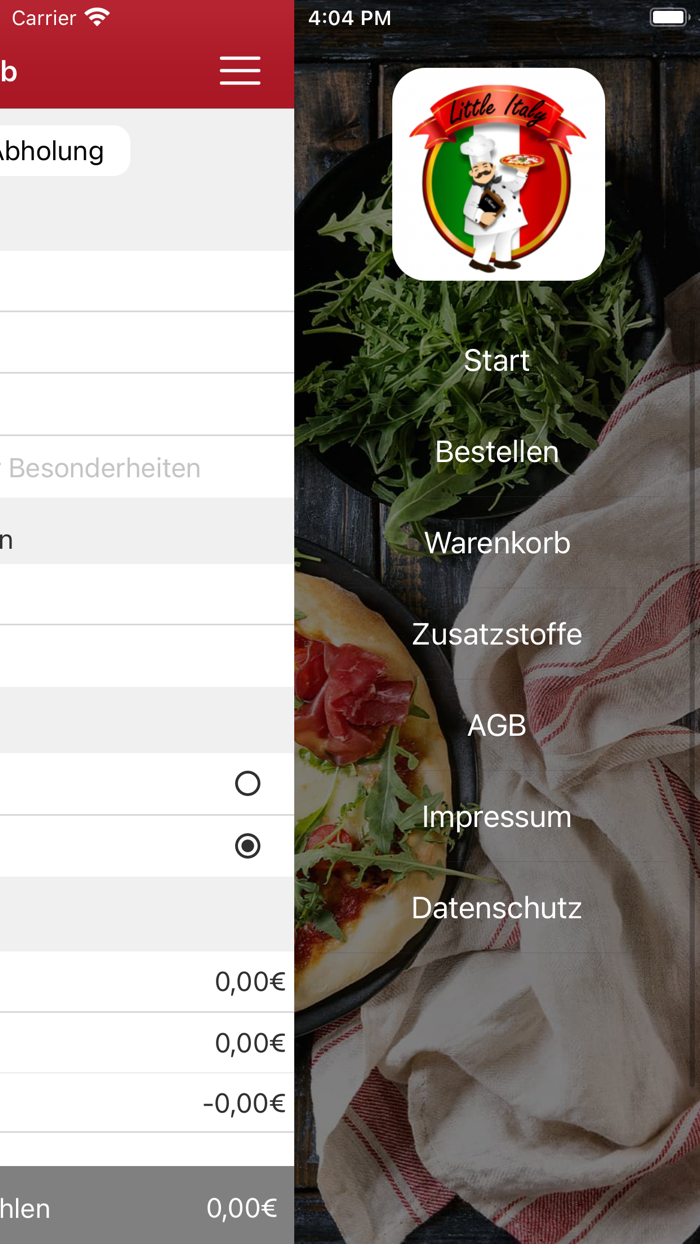This screenshot has height=1244, width=700.
Task: Tap the row showing -0,00€ discount
Action: pyautogui.click(x=147, y=1103)
